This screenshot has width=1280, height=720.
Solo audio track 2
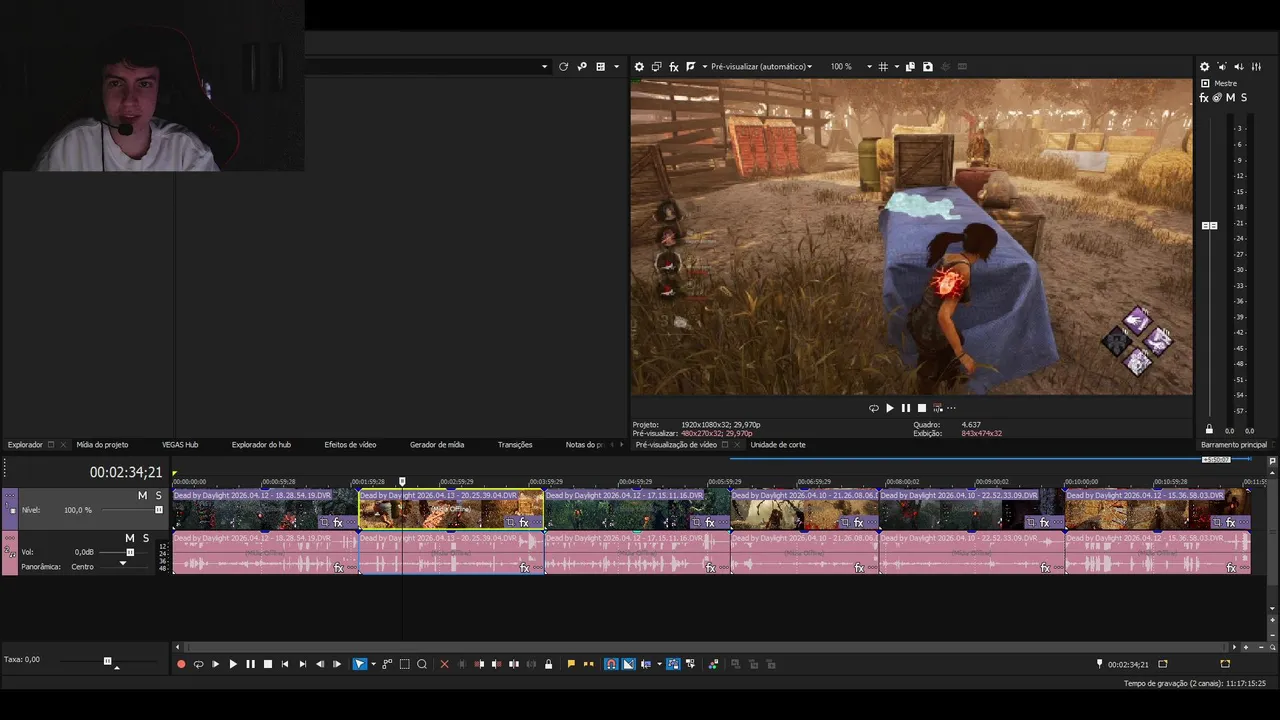(145, 538)
